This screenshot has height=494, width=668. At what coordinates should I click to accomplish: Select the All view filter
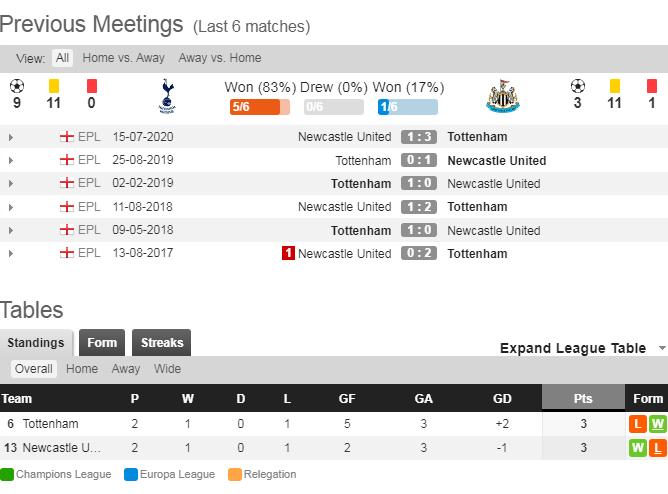(62, 58)
